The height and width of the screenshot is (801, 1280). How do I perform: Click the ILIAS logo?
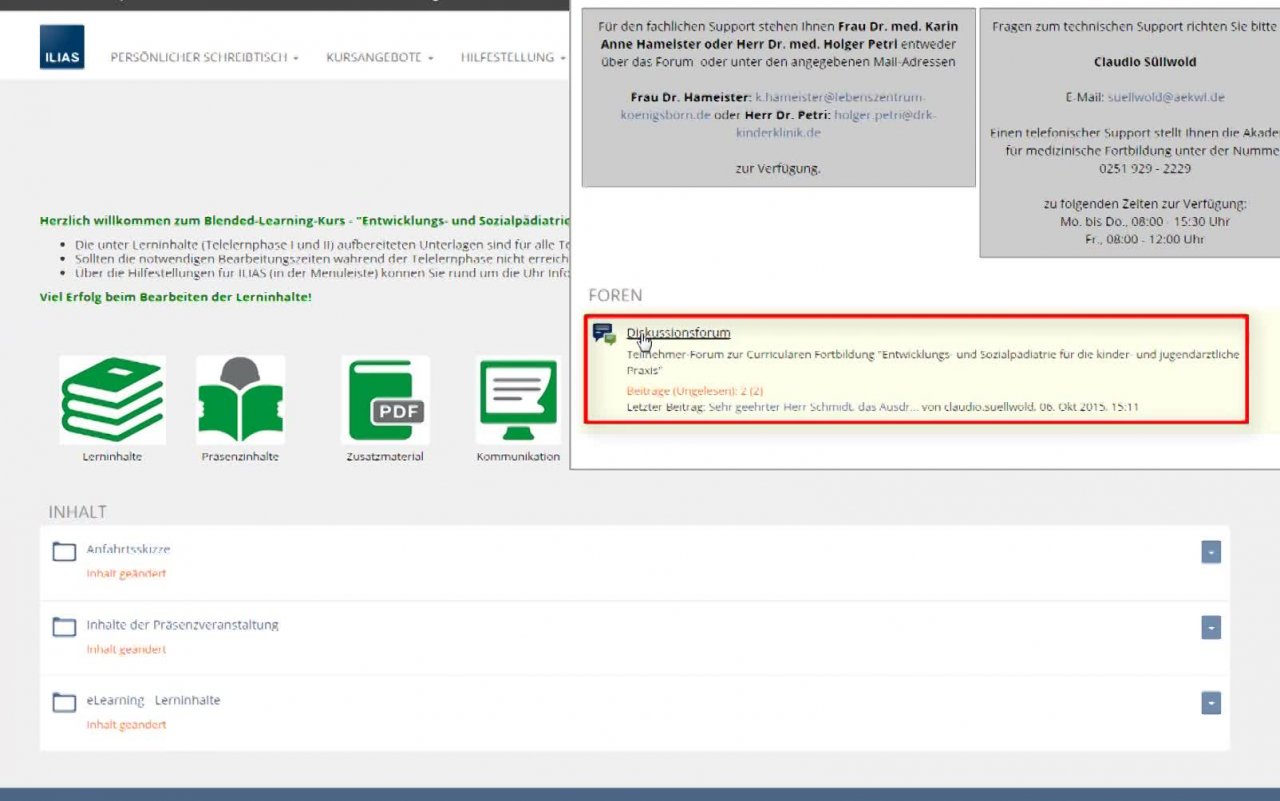click(x=62, y=47)
